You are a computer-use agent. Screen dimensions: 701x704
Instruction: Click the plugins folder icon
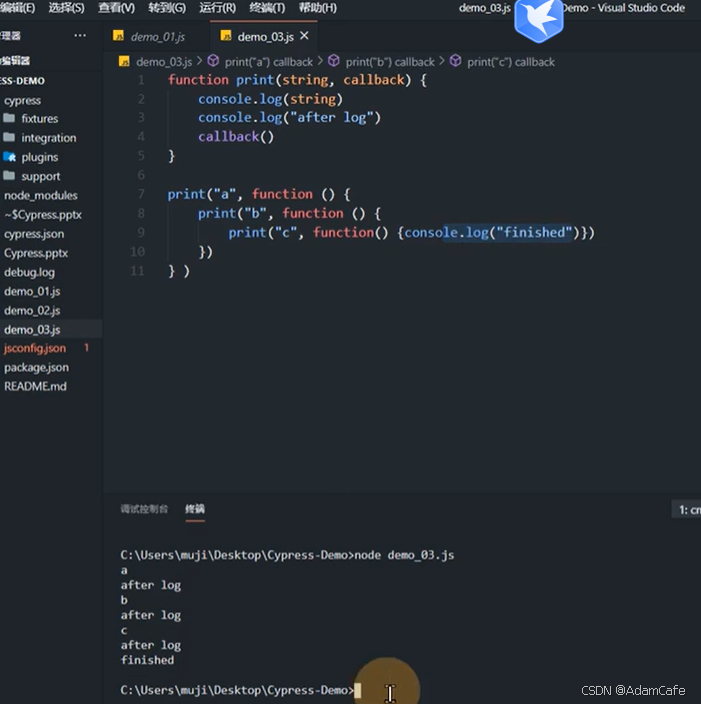tap(9, 157)
